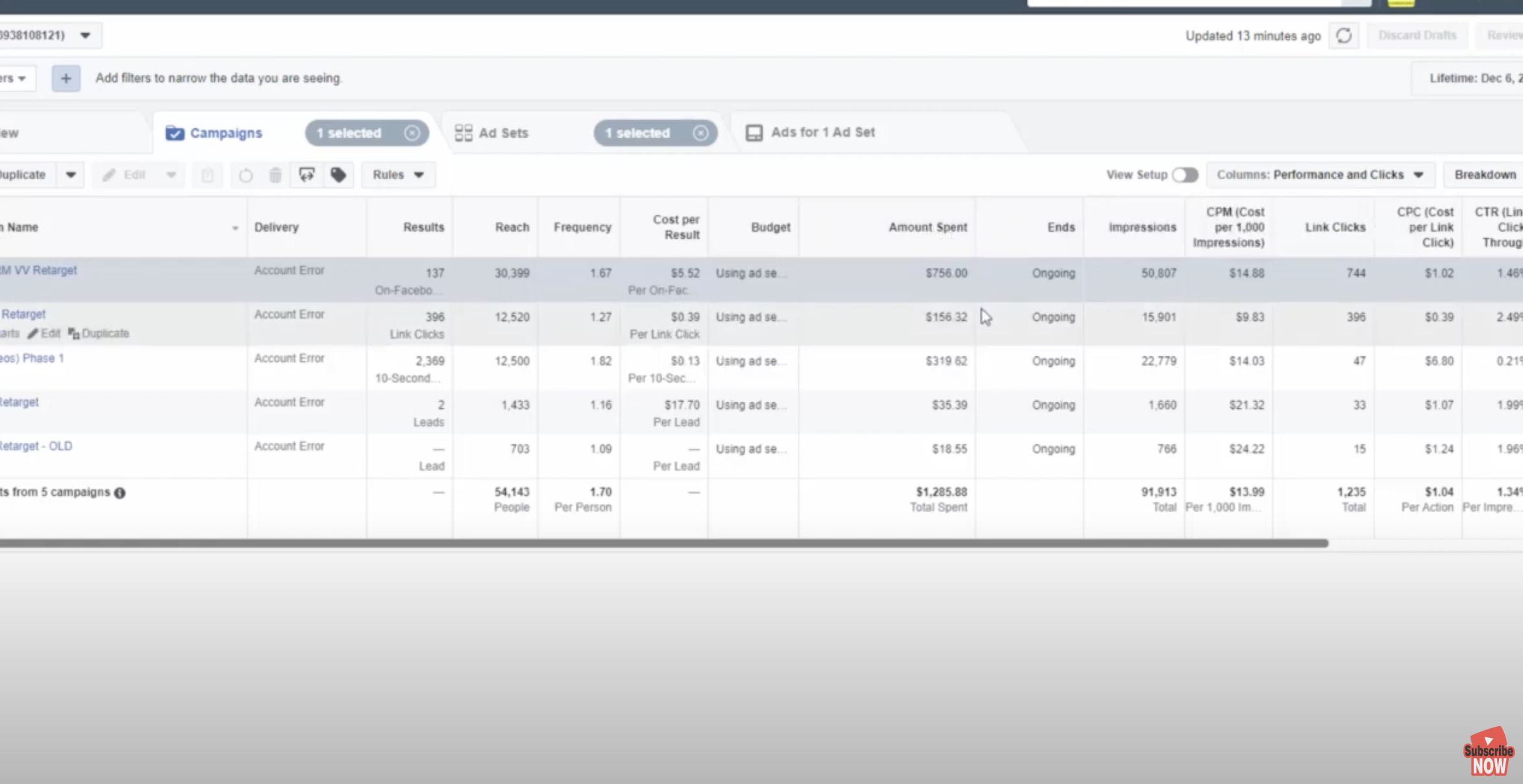Clear the Campaigns 1 selected badge
Viewport: 1523px width, 784px height.
(x=412, y=133)
